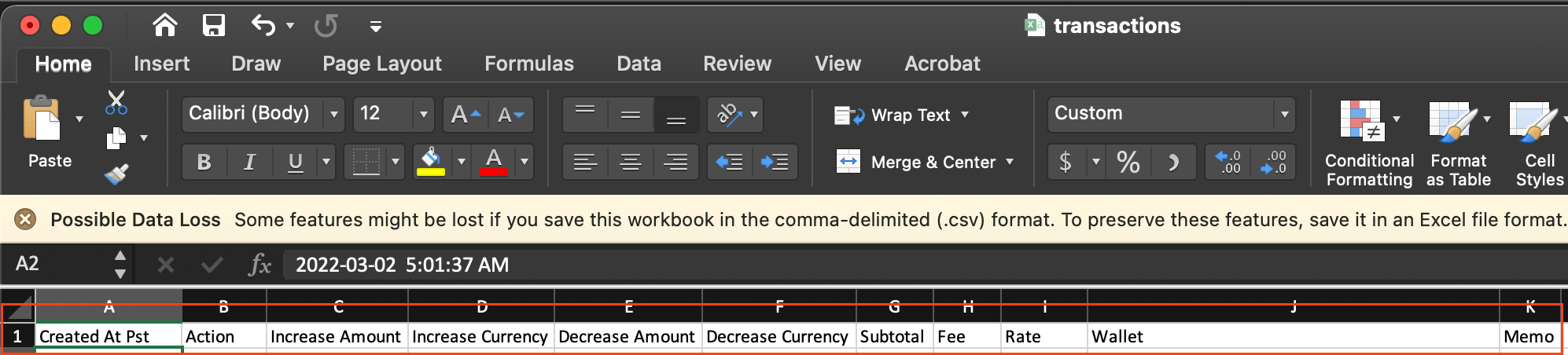
Task: Toggle Bold formatting
Action: point(204,163)
